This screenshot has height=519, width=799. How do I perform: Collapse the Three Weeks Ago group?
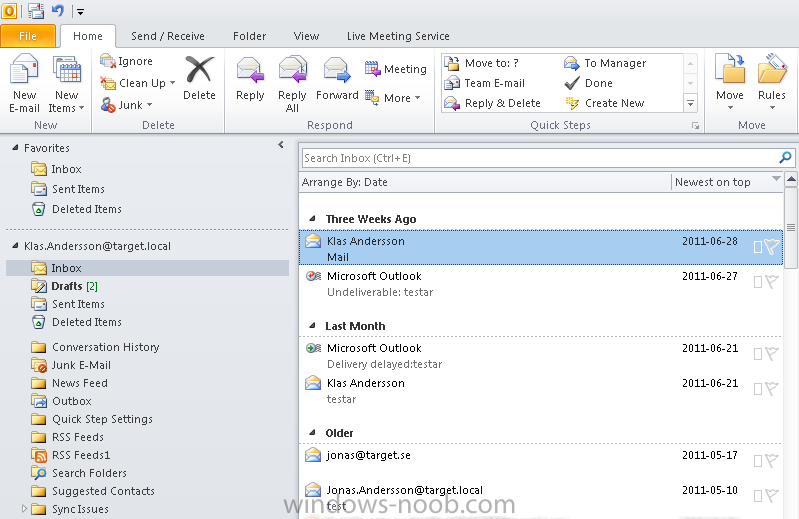[x=312, y=219]
